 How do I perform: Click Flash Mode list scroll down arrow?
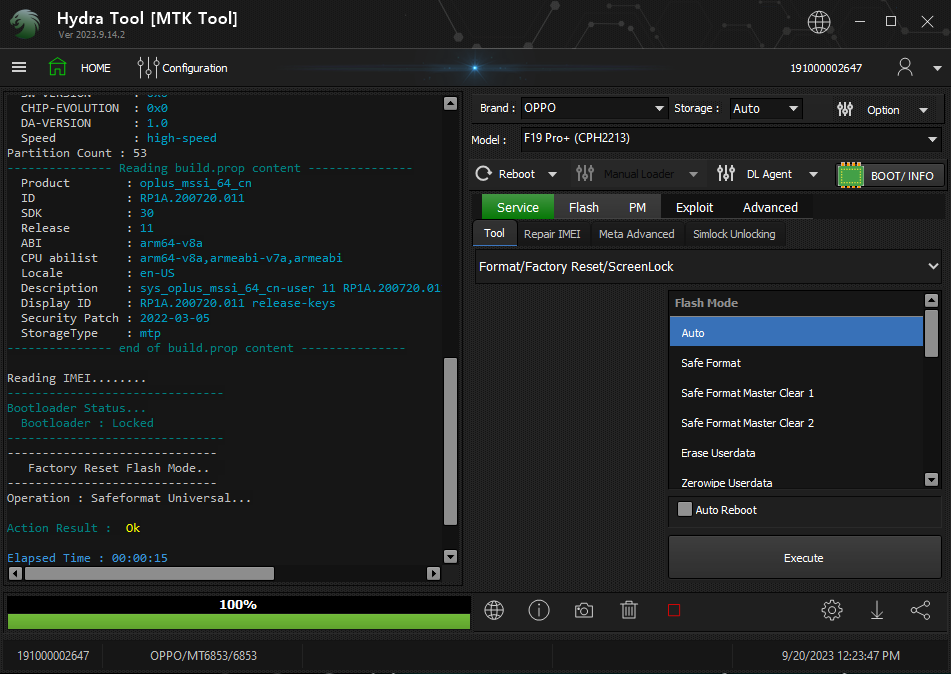[932, 479]
